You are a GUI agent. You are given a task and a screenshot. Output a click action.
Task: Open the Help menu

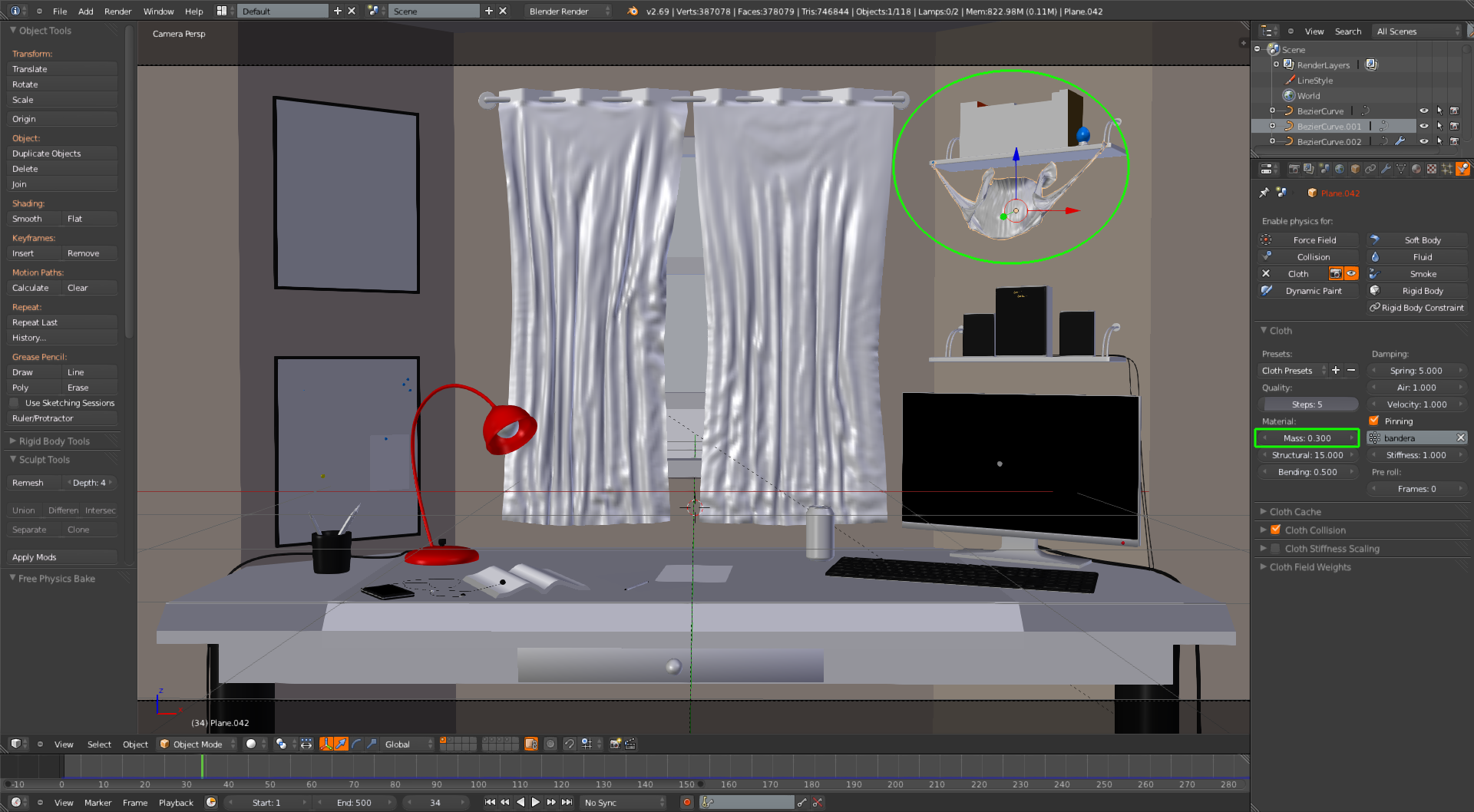point(194,11)
